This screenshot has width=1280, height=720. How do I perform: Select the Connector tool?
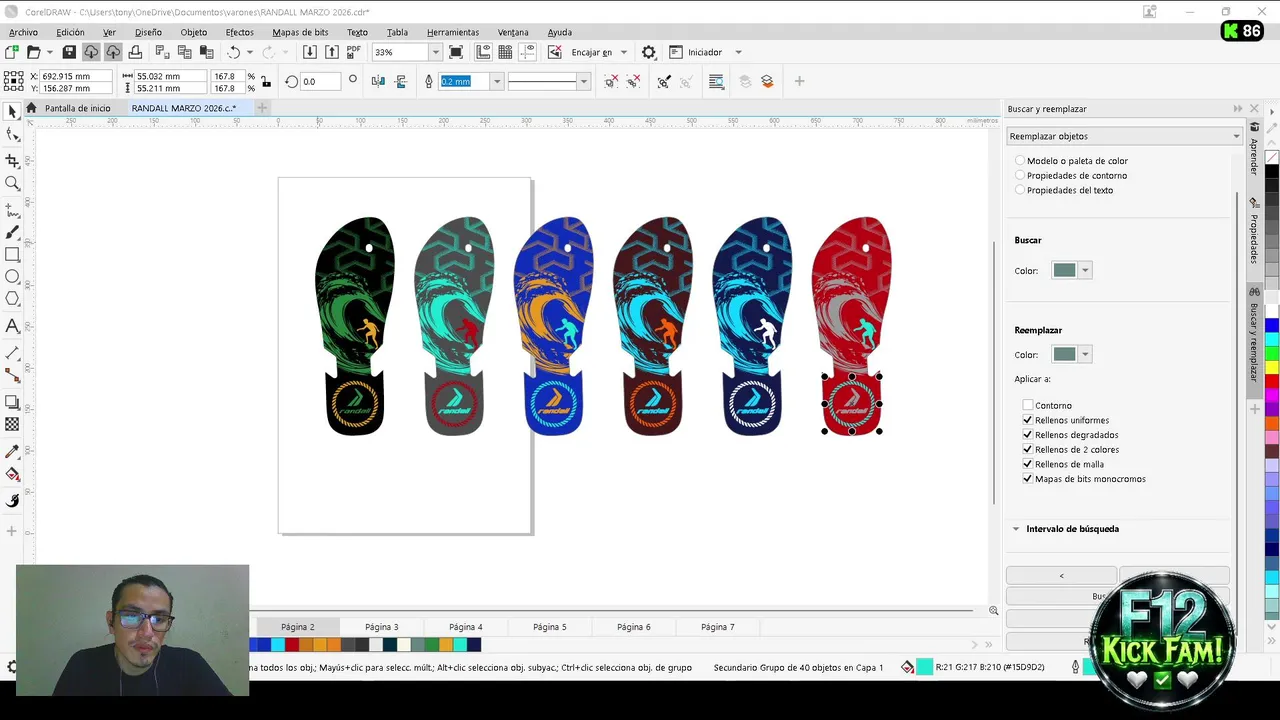tap(12, 375)
